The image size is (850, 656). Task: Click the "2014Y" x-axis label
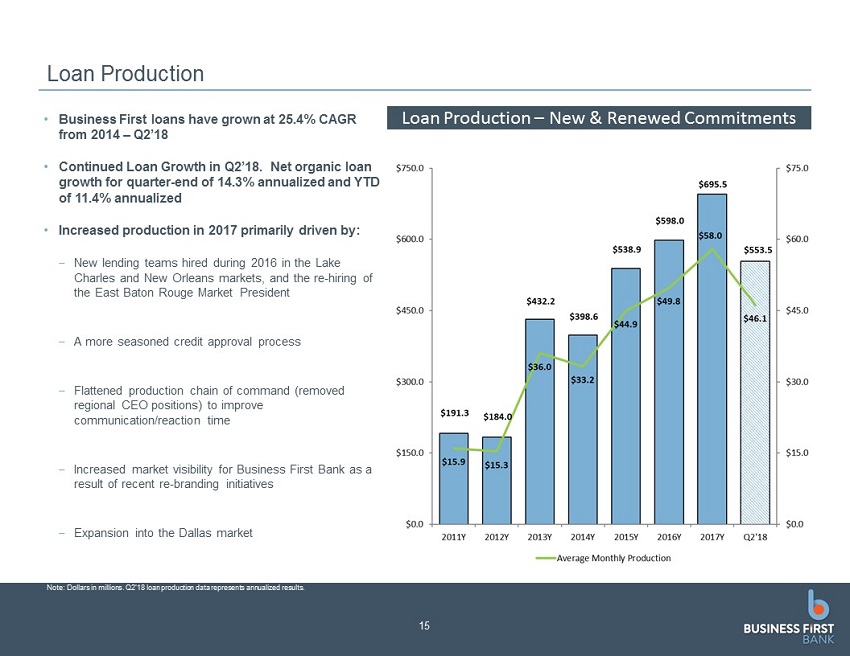click(583, 537)
